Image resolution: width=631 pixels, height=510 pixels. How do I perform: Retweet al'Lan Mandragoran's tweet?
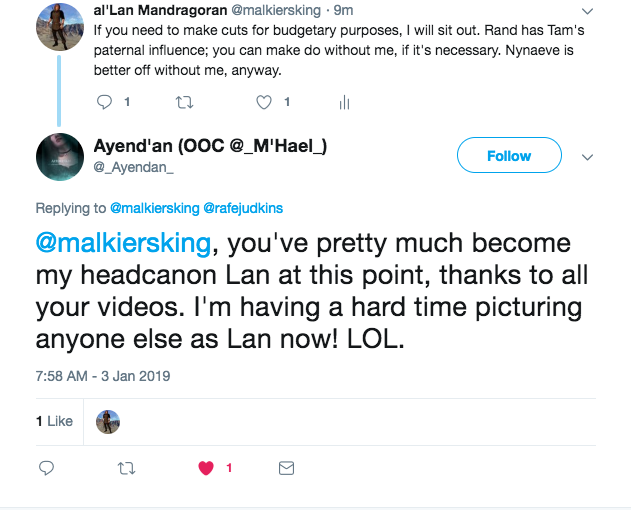click(184, 101)
